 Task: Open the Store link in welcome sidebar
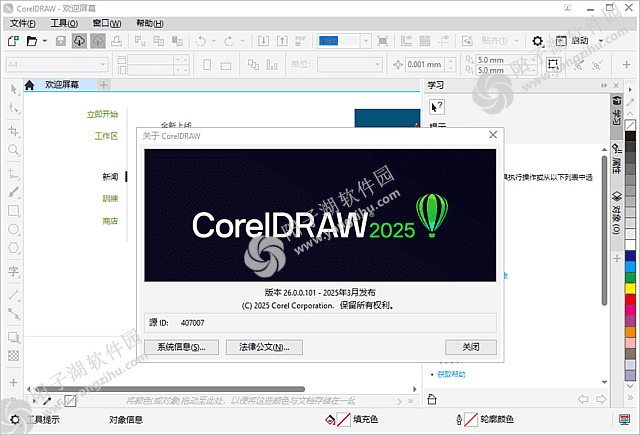click(x=110, y=221)
